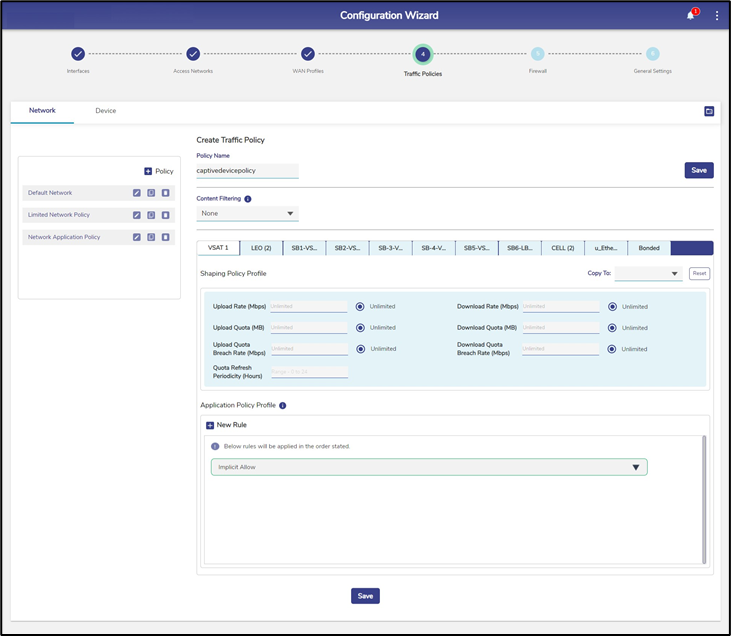Open the Content Filtering dropdown

[x=247, y=213]
